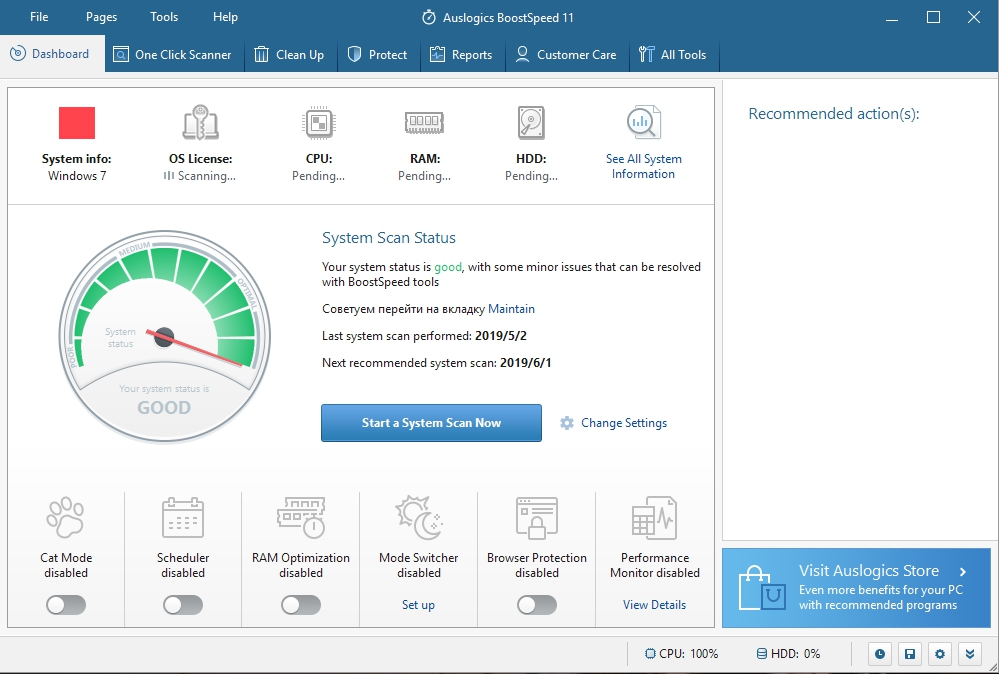Viewport: 999px width, 674px height.
Task: Maximize the BoostSpeed window
Action: click(933, 17)
